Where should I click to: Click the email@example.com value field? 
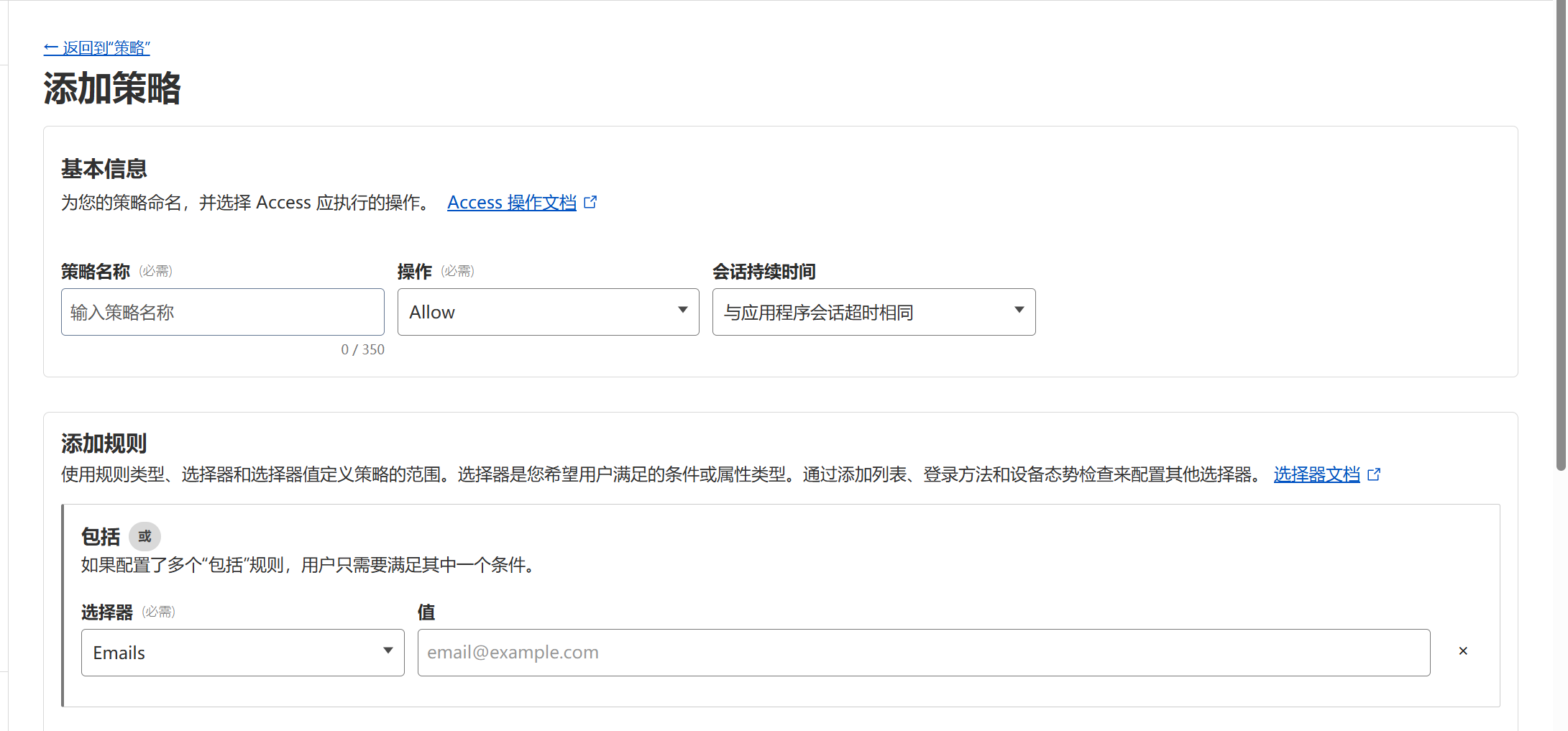coord(923,653)
